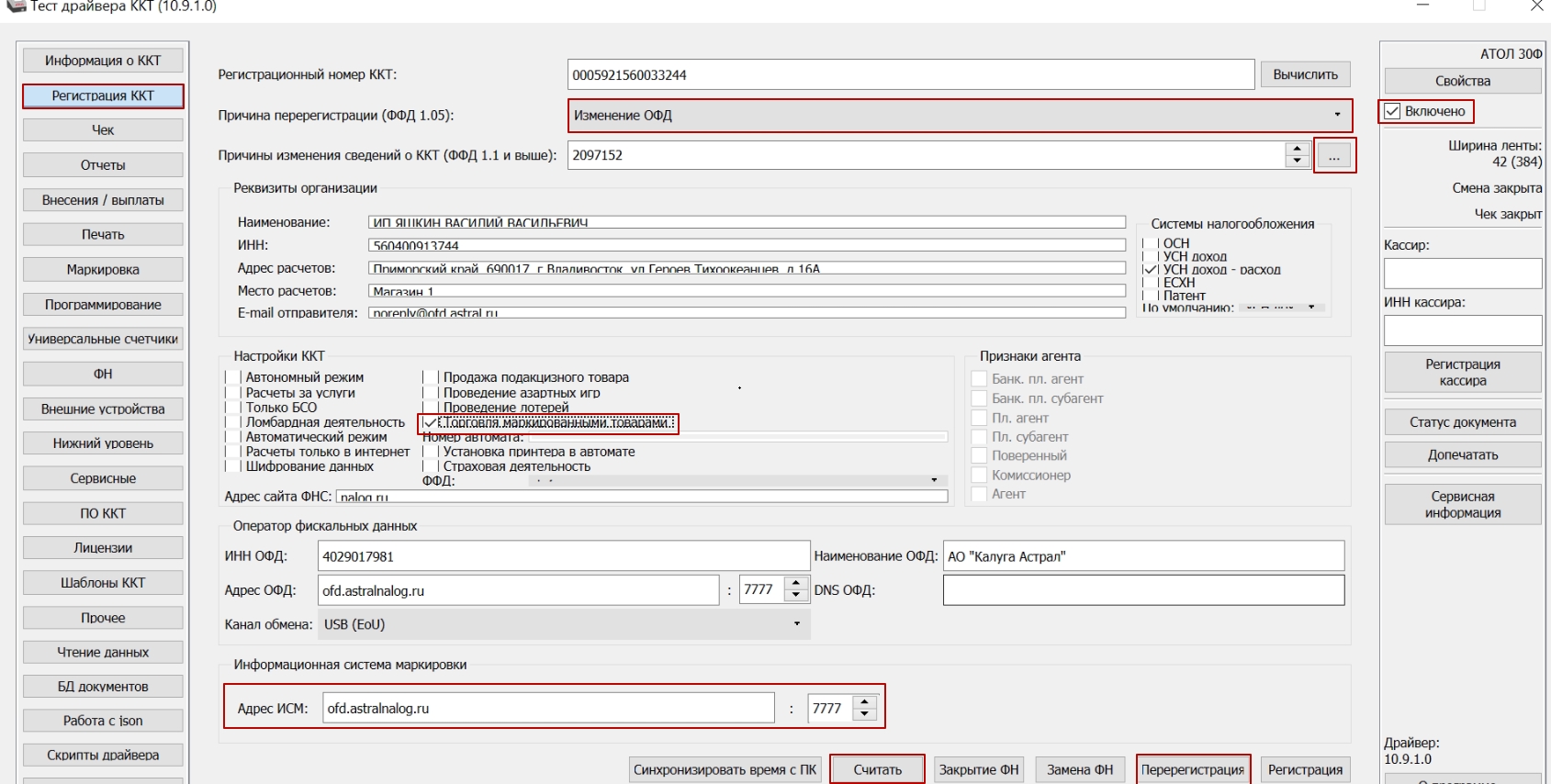The image size is (1551, 784).
Task: Open the Скрипты драйвера section
Action: 103,756
